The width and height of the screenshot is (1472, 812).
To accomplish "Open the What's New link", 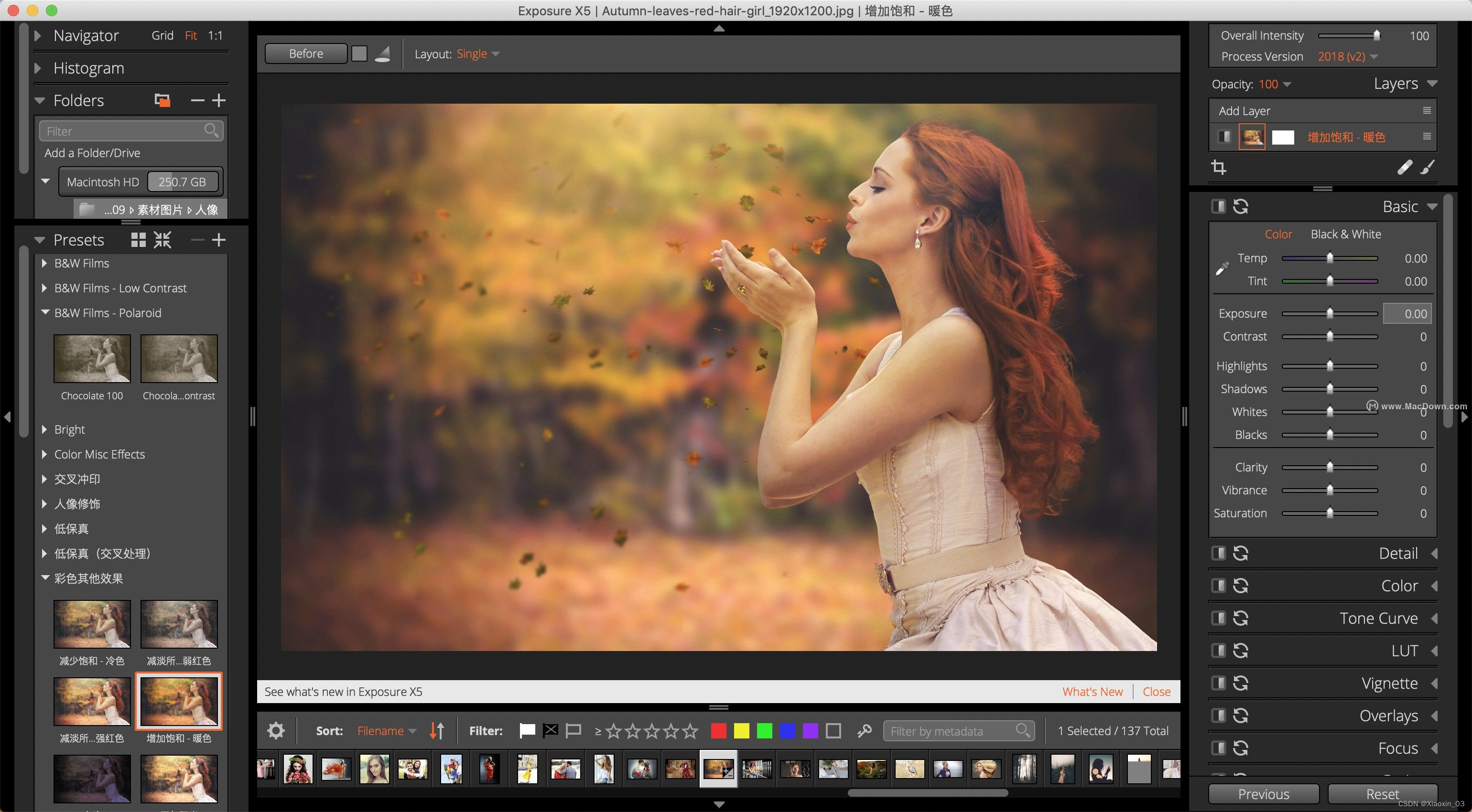I will click(x=1092, y=692).
